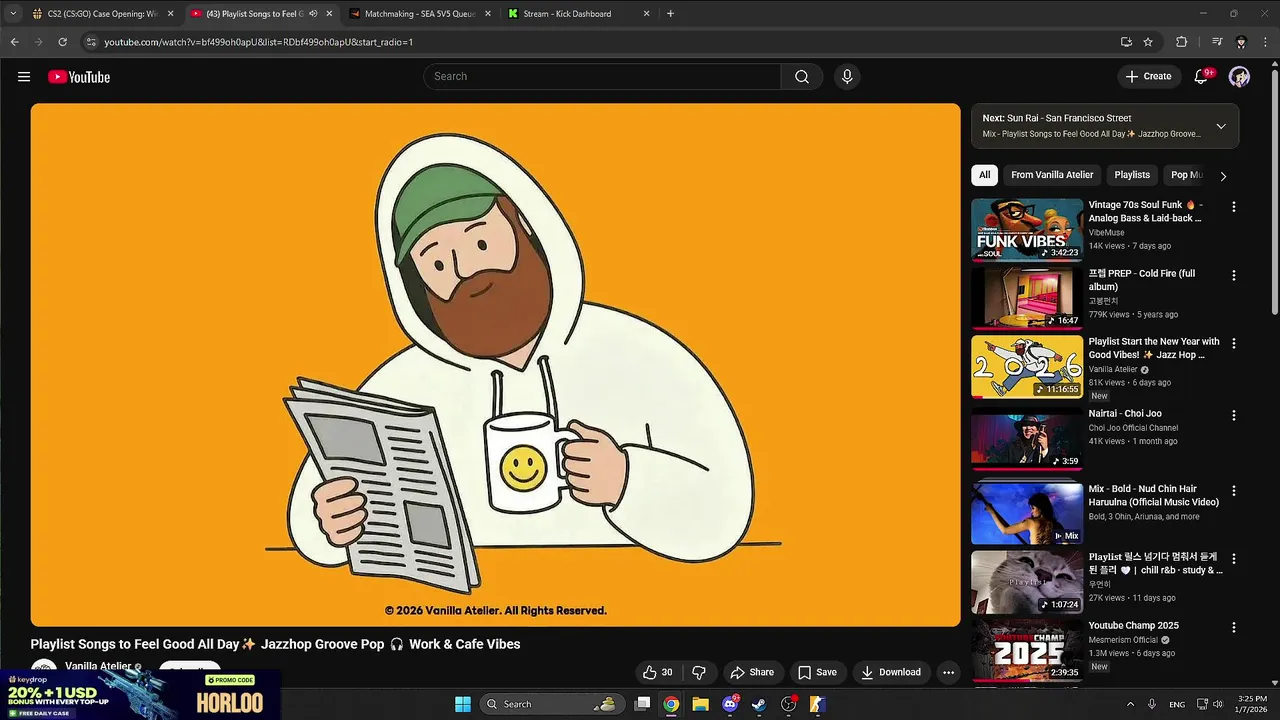Open options for Start the New Year playlist video
The height and width of the screenshot is (720, 1280).
[1233, 343]
